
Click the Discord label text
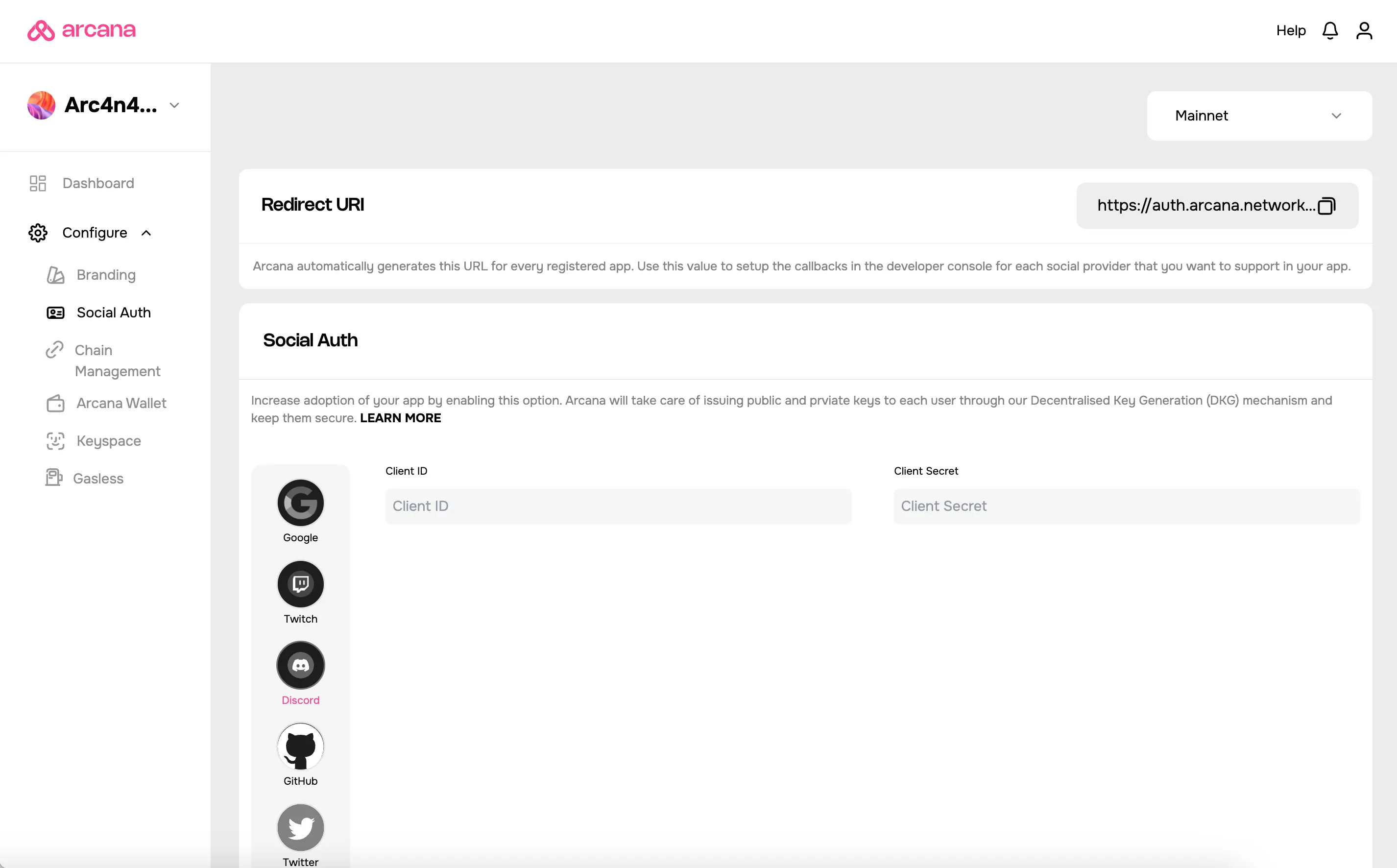point(301,700)
